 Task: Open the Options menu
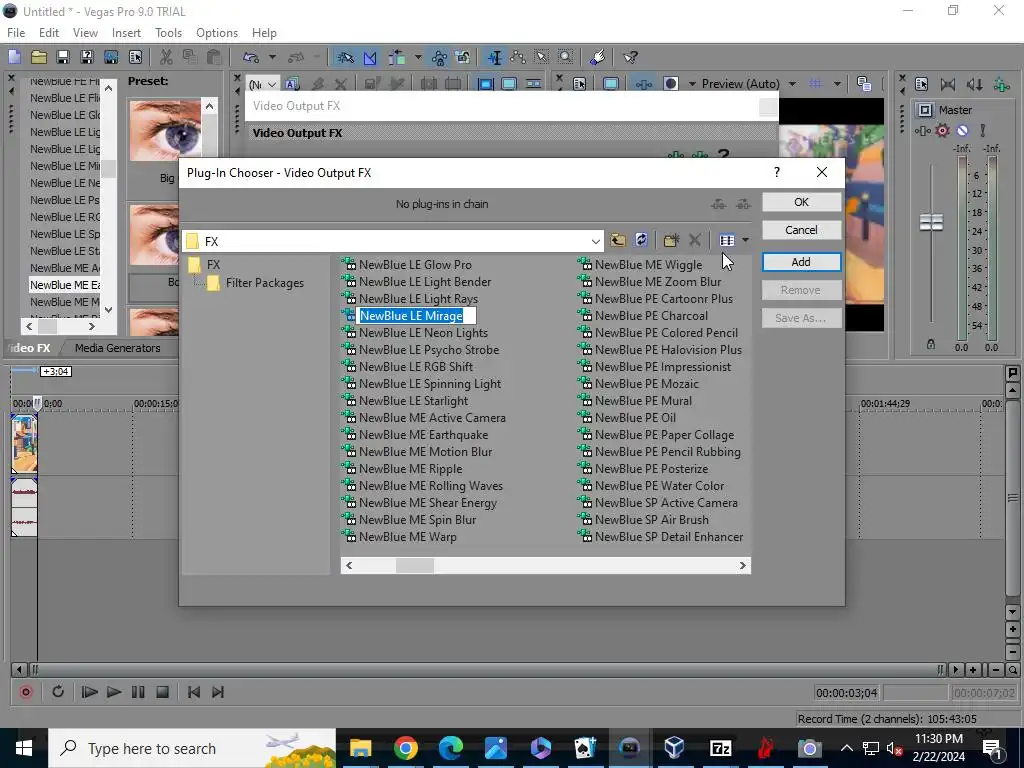tap(217, 33)
